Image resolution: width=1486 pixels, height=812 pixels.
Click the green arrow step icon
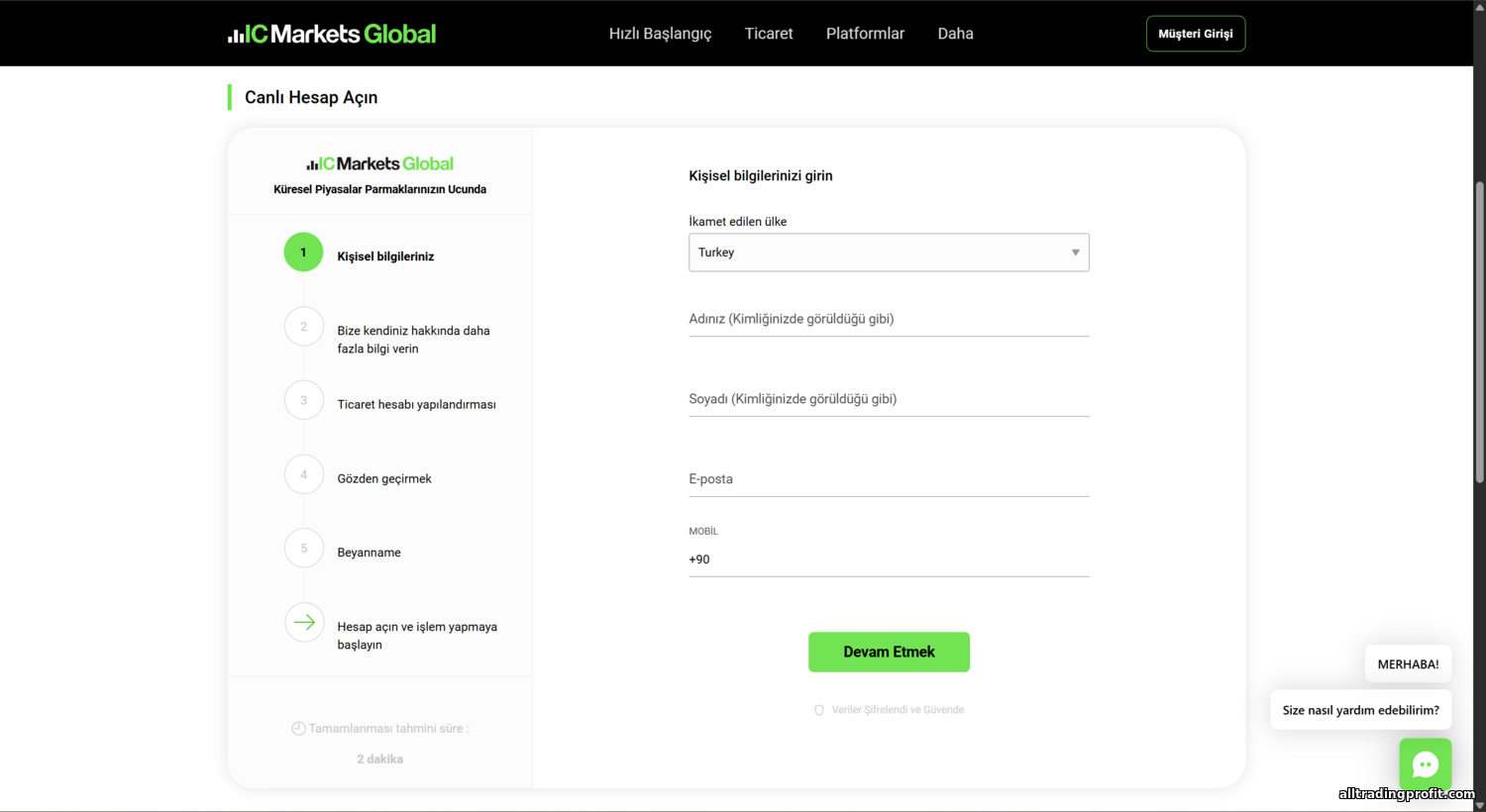click(303, 623)
